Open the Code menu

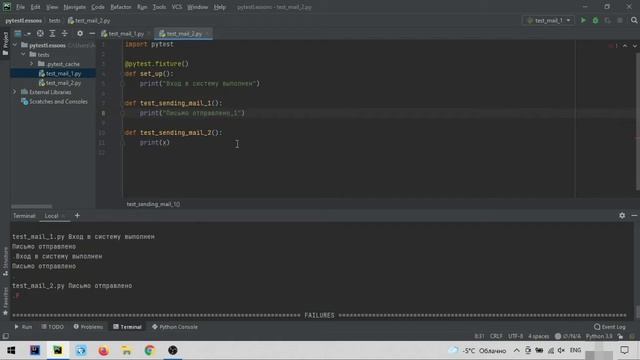98,7
